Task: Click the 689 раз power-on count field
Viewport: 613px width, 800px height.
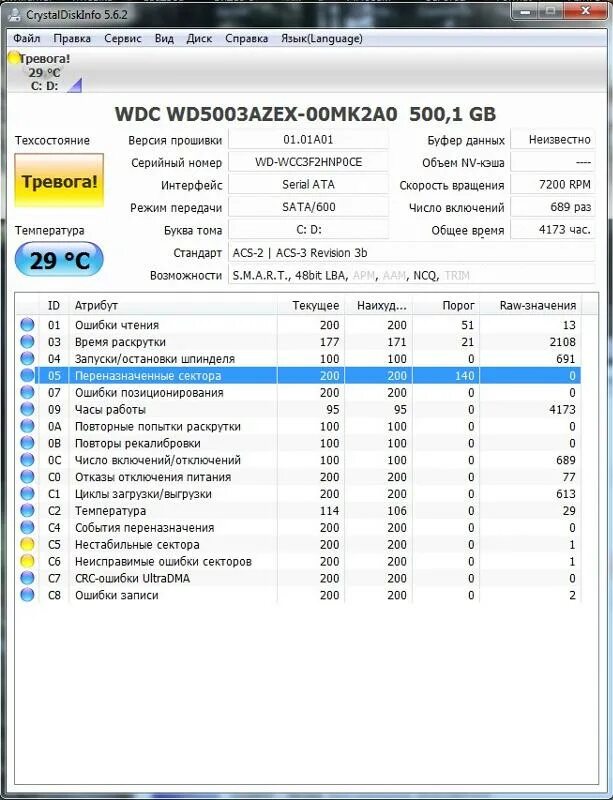Action: click(553, 207)
